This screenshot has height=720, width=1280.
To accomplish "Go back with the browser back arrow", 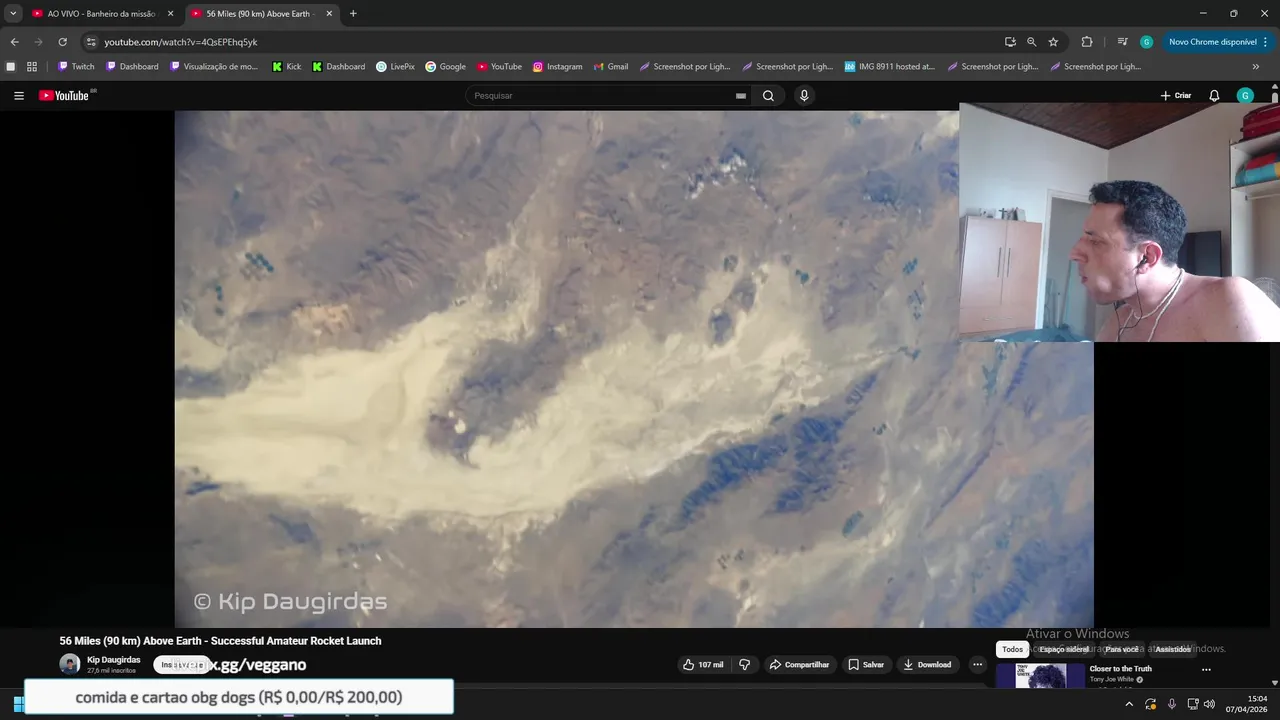I will [x=14, y=42].
